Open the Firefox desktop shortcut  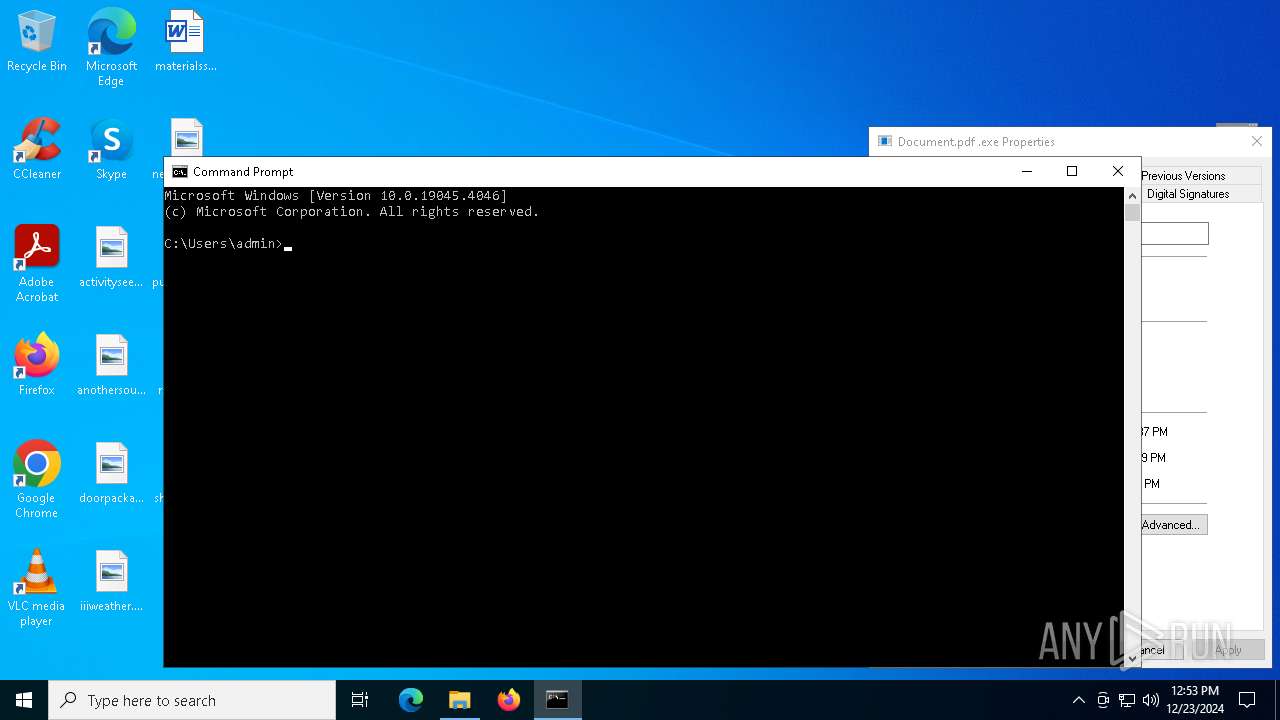coord(37,365)
